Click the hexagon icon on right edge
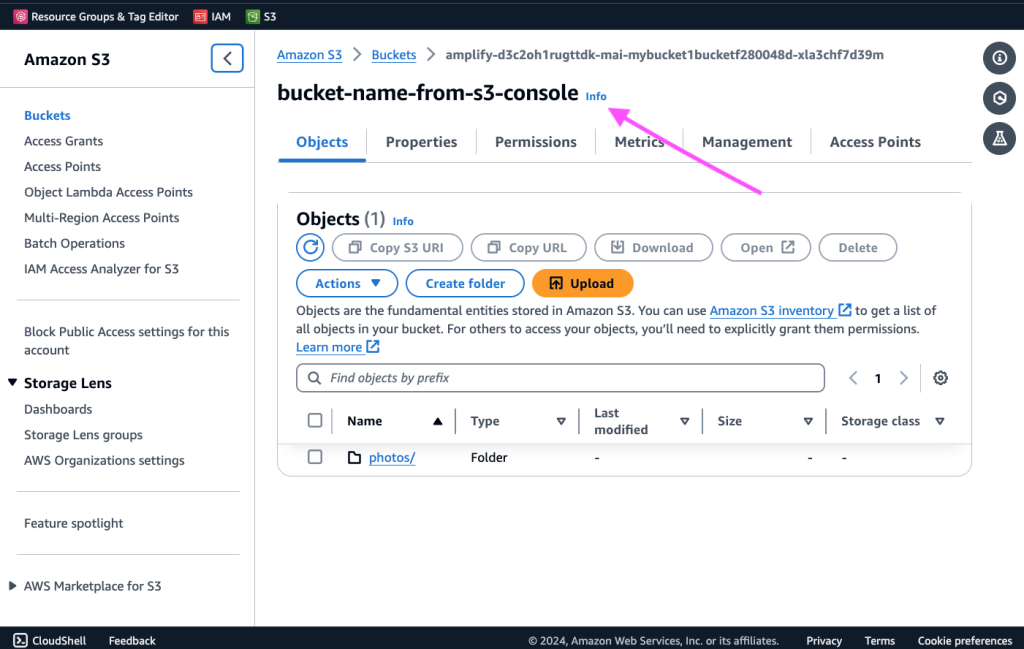The width and height of the screenshot is (1024, 649). coord(999,98)
